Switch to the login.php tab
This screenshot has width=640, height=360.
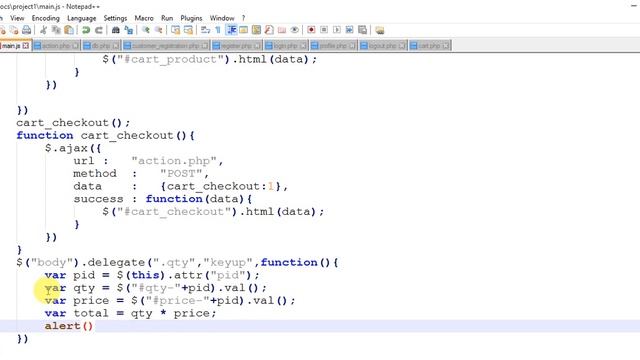tap(285, 46)
